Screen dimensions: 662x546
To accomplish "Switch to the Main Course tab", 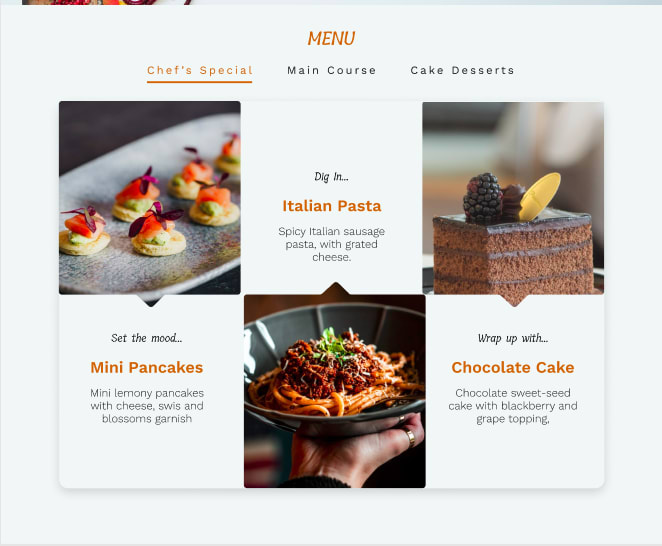I will [x=331, y=70].
